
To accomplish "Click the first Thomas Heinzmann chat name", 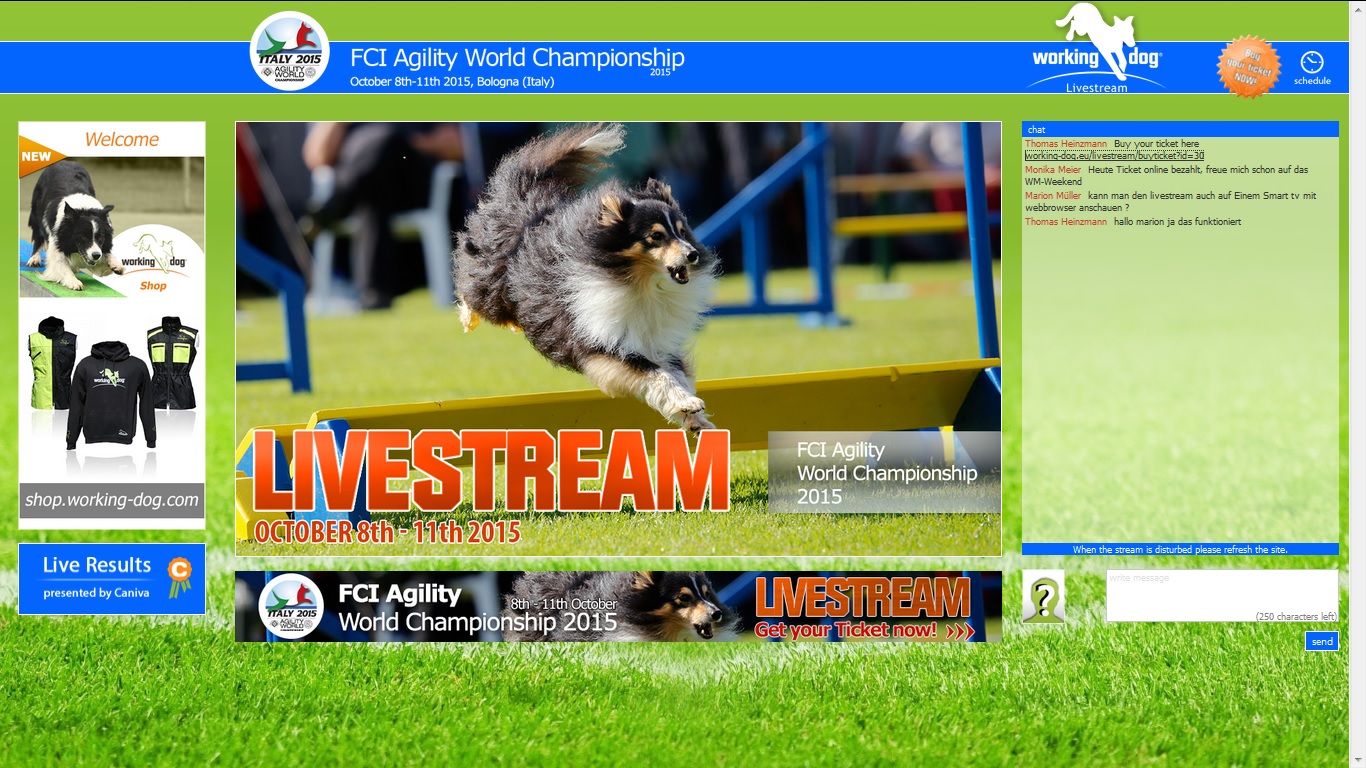I will [1066, 144].
